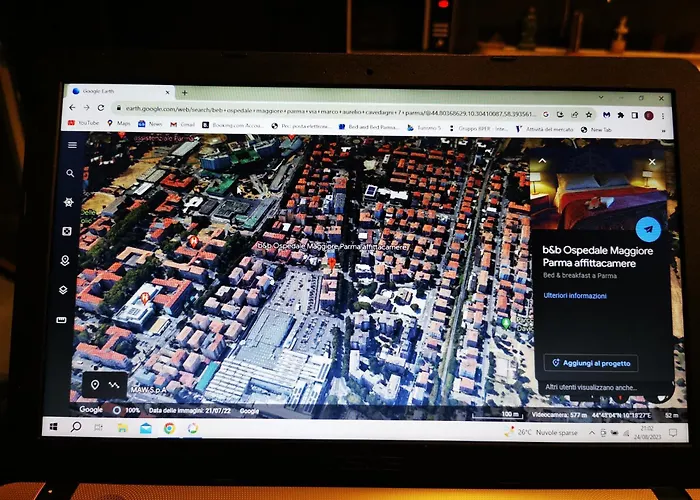700x500 pixels.
Task: Open the Google Earth hamburger menu
Action: click(72, 145)
